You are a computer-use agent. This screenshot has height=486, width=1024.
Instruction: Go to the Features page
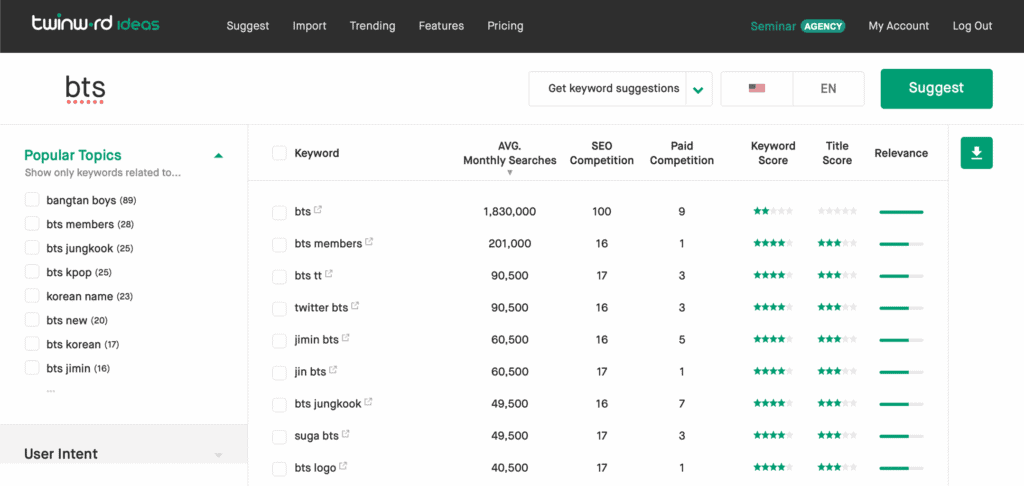(441, 26)
